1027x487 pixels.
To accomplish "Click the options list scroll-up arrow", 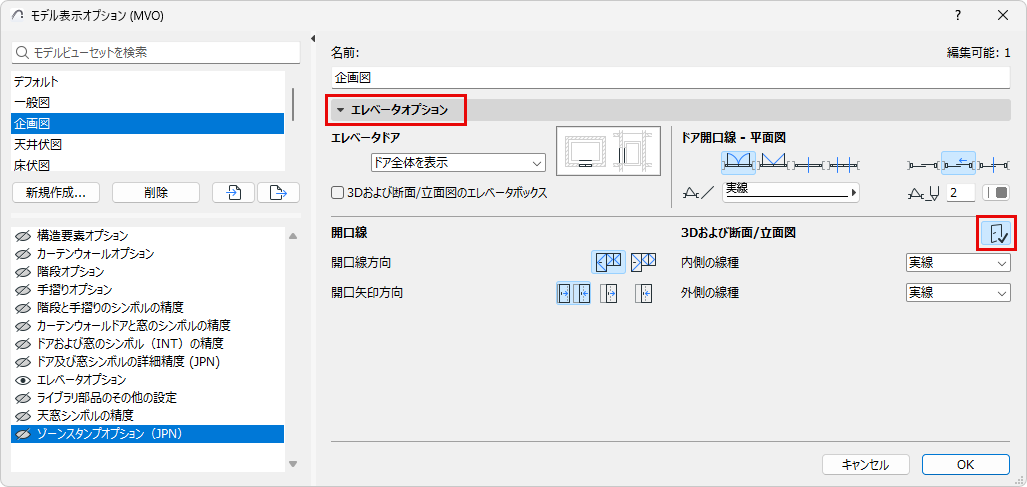I will (293, 236).
